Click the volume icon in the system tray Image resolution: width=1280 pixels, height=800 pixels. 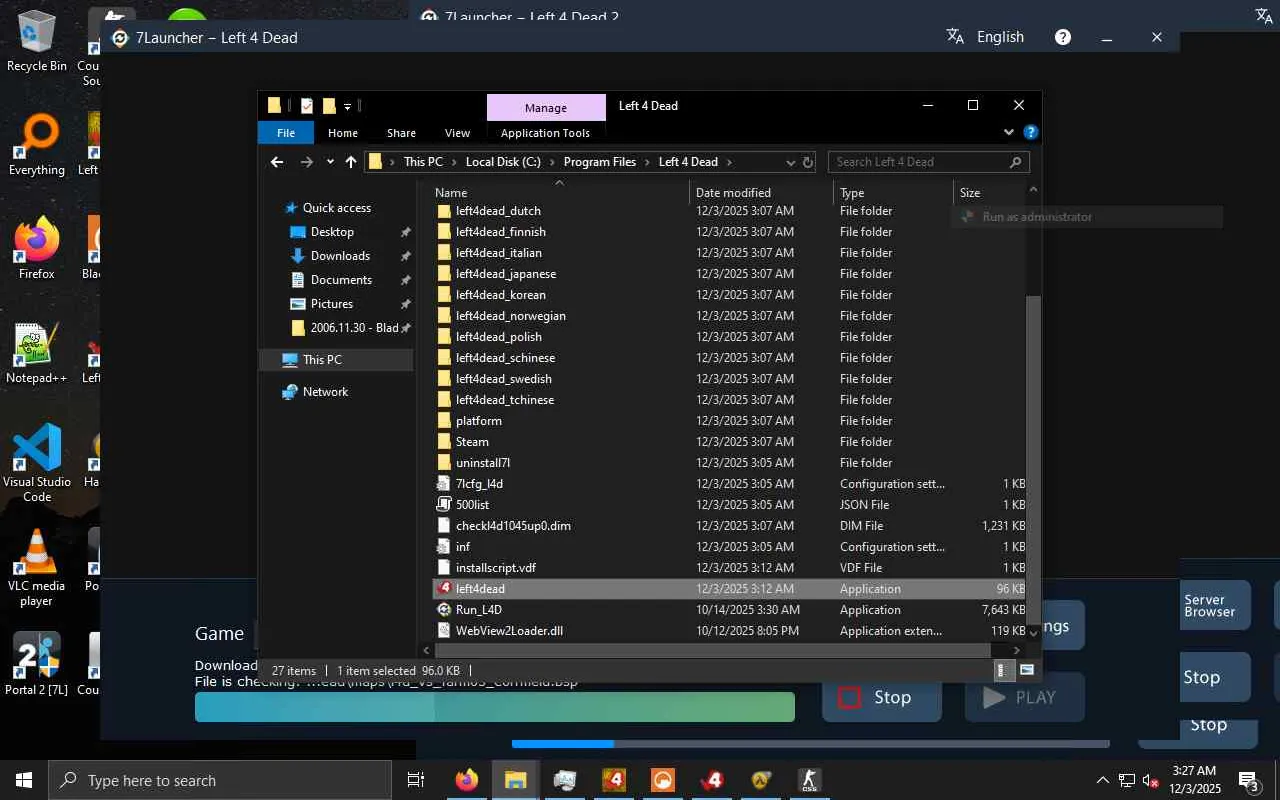coord(1151,780)
